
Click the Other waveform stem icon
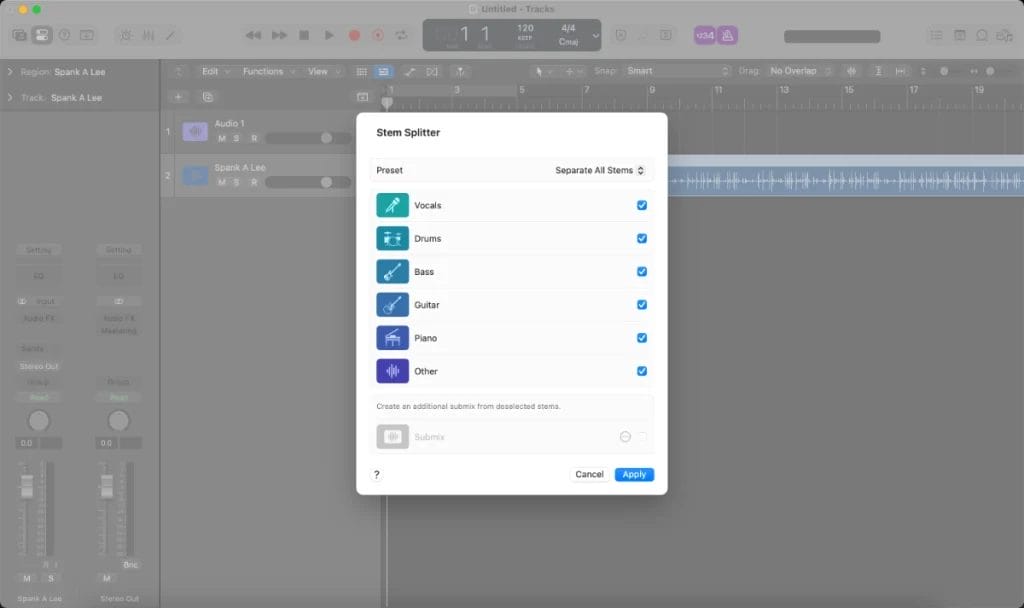tap(394, 371)
